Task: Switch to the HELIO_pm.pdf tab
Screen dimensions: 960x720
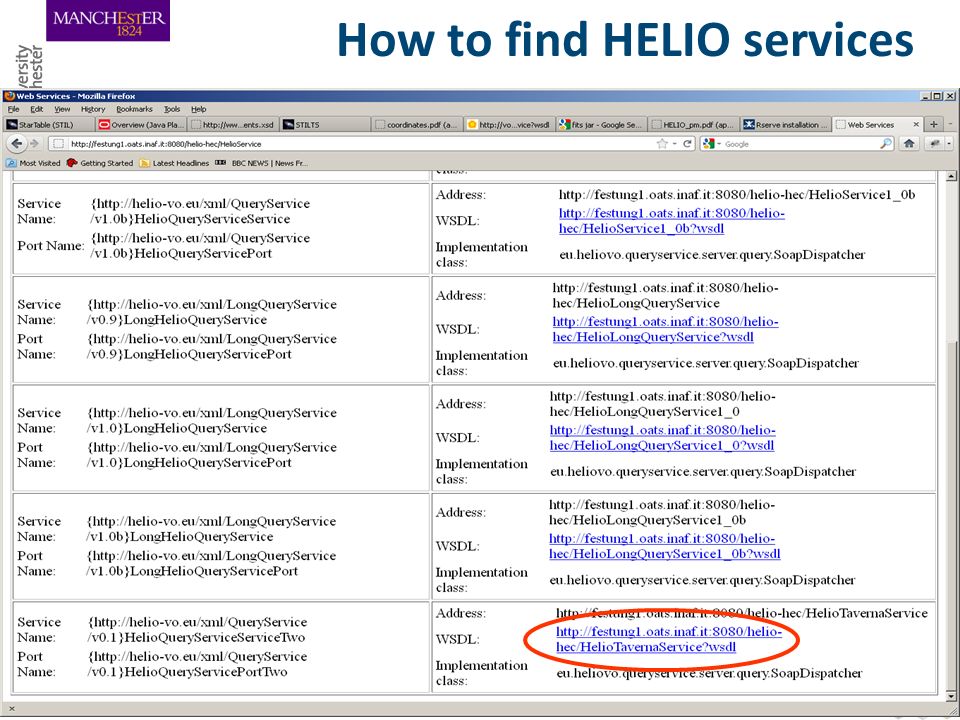Action: coord(693,124)
